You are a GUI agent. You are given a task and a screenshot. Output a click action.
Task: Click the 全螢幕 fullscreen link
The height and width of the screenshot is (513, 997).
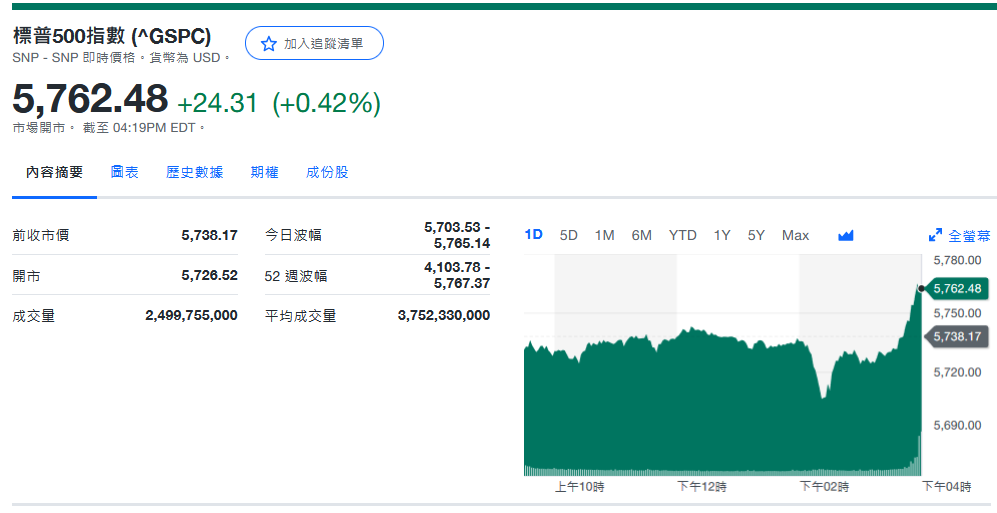pos(968,236)
